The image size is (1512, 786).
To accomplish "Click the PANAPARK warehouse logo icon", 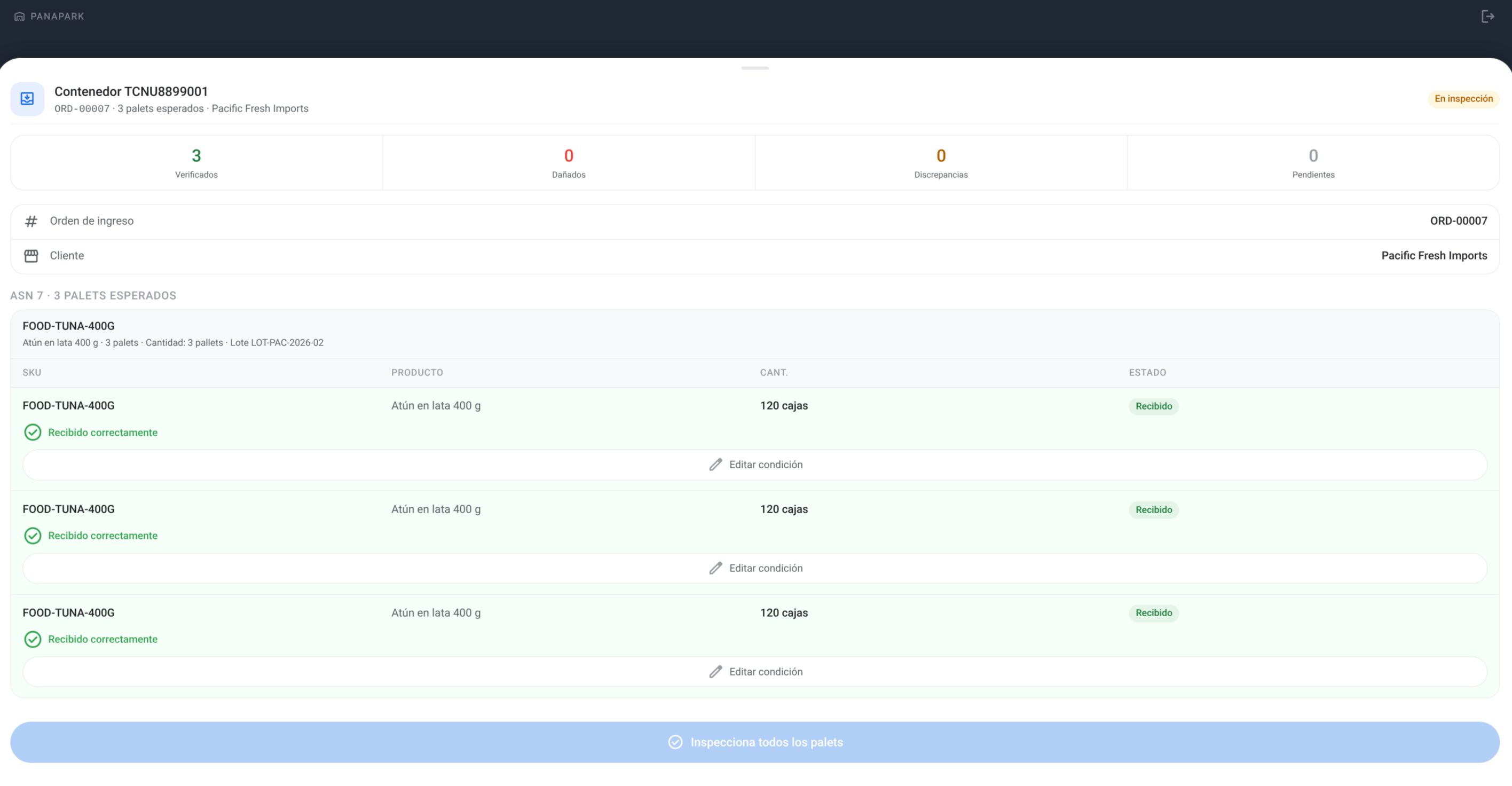I will tap(19, 17).
